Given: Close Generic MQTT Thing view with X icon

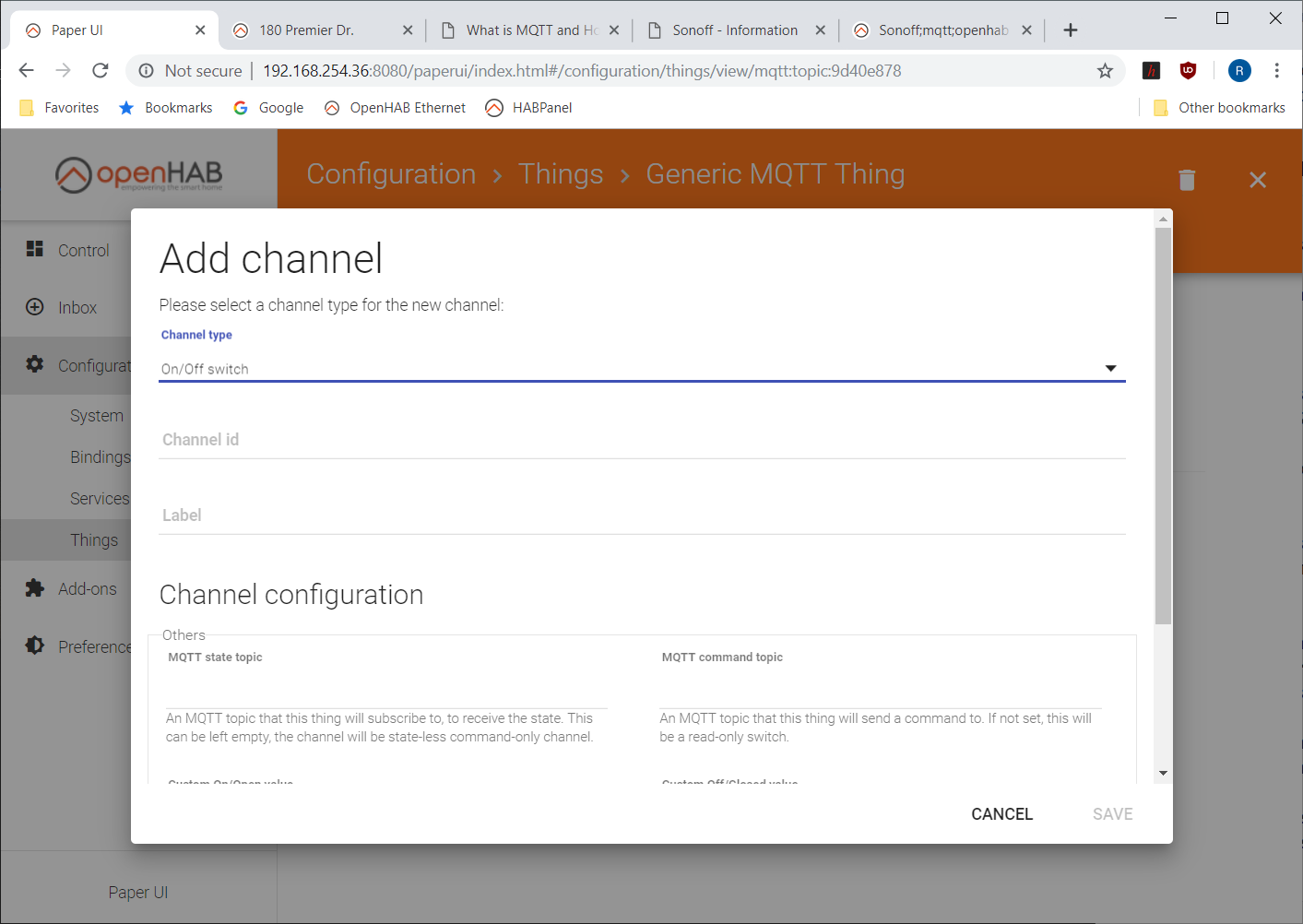Looking at the screenshot, I should point(1258,180).
